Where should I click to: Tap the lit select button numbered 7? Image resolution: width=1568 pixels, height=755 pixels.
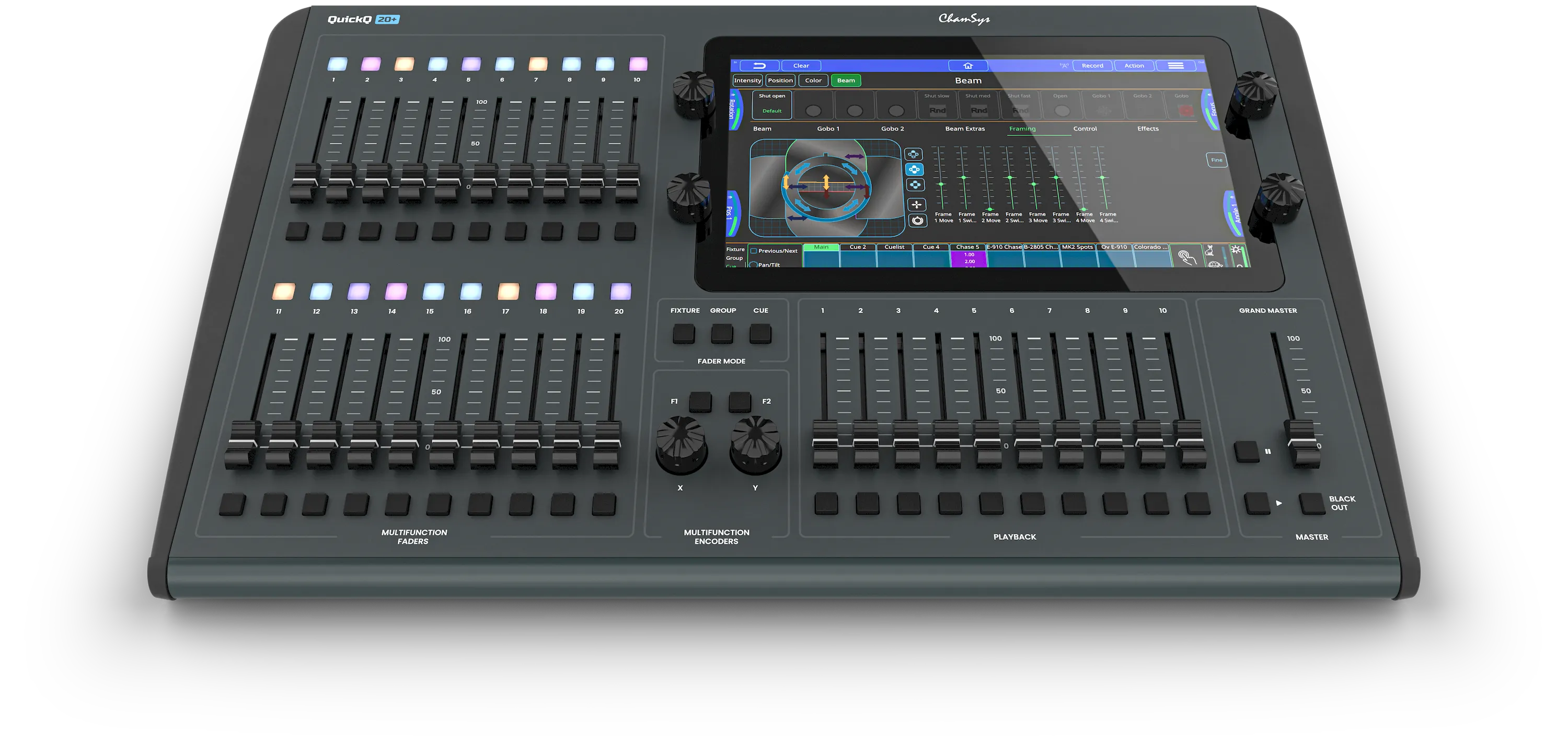click(x=538, y=64)
